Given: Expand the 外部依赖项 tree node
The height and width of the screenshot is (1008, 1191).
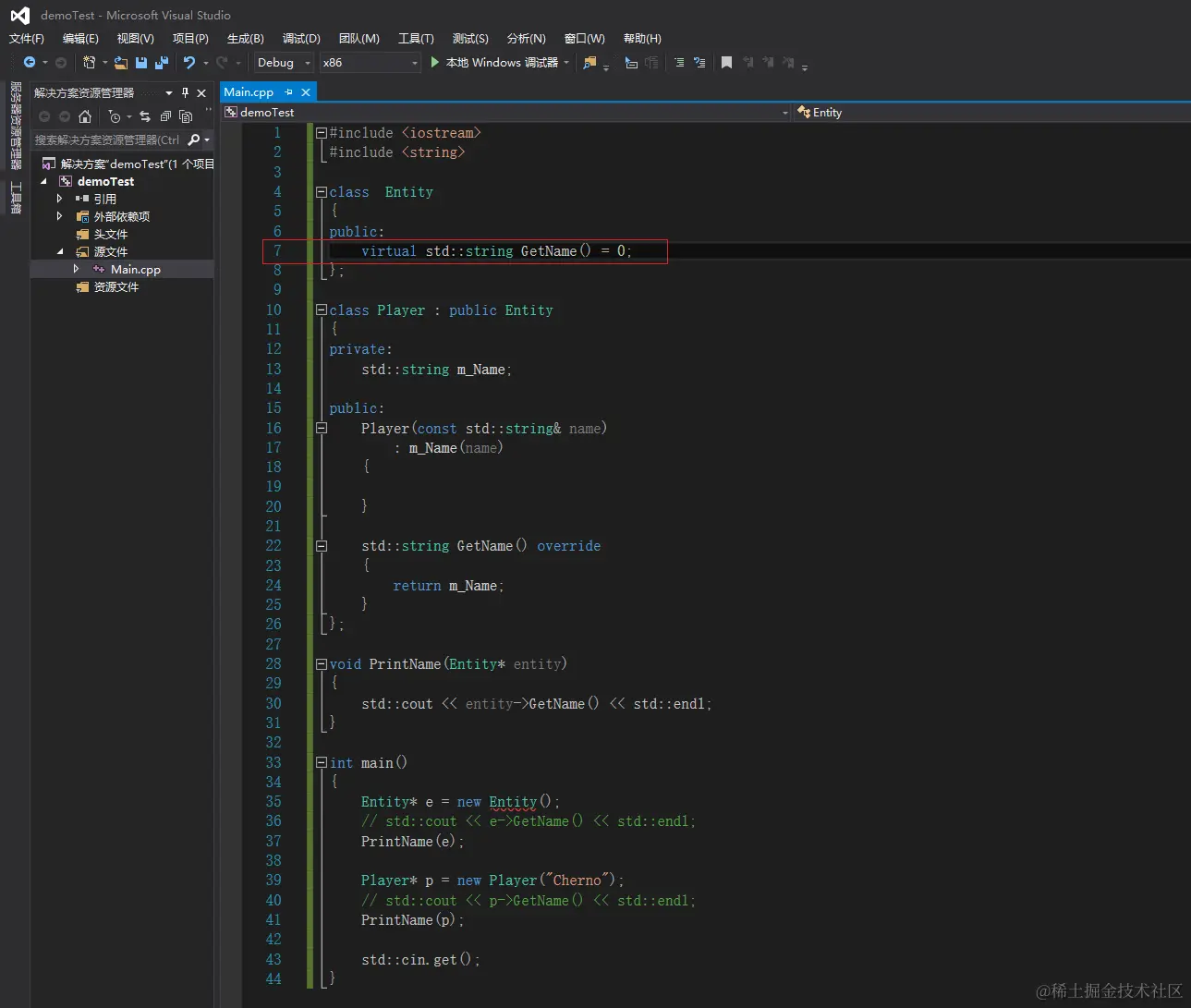Looking at the screenshot, I should tap(60, 216).
